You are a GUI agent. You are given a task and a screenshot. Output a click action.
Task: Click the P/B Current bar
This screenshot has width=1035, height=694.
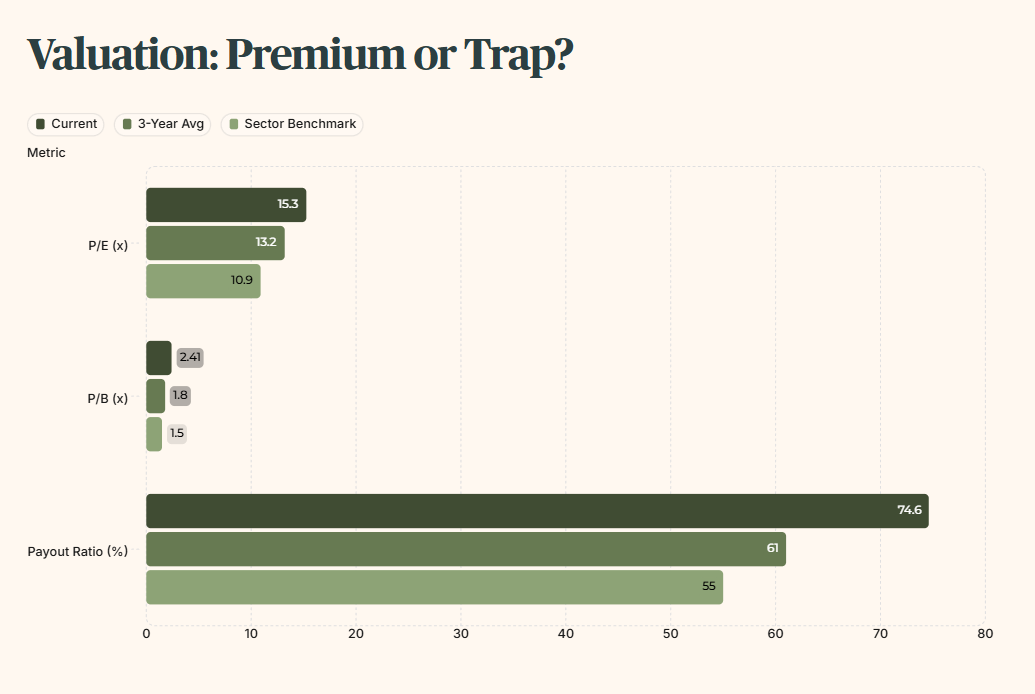point(158,358)
